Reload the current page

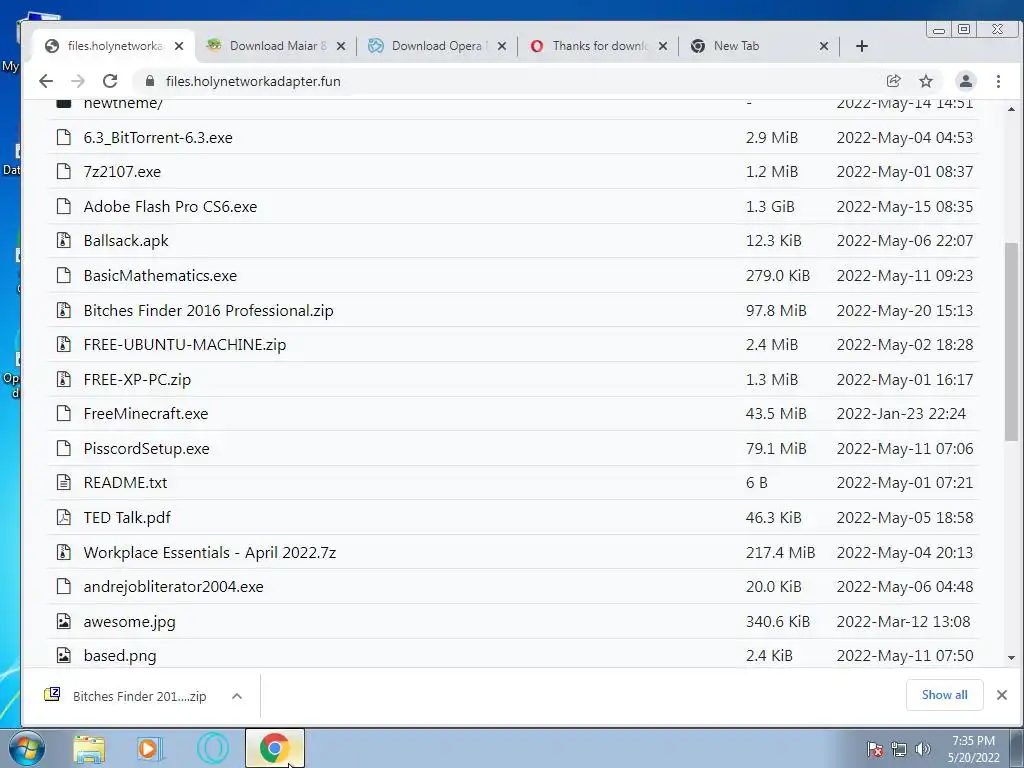tap(110, 81)
